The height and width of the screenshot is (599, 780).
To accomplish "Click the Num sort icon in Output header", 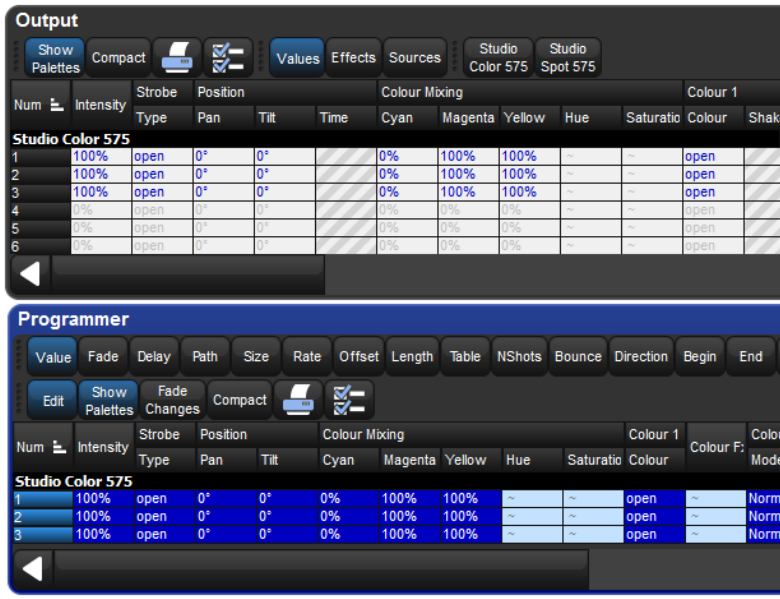I will 57,105.
